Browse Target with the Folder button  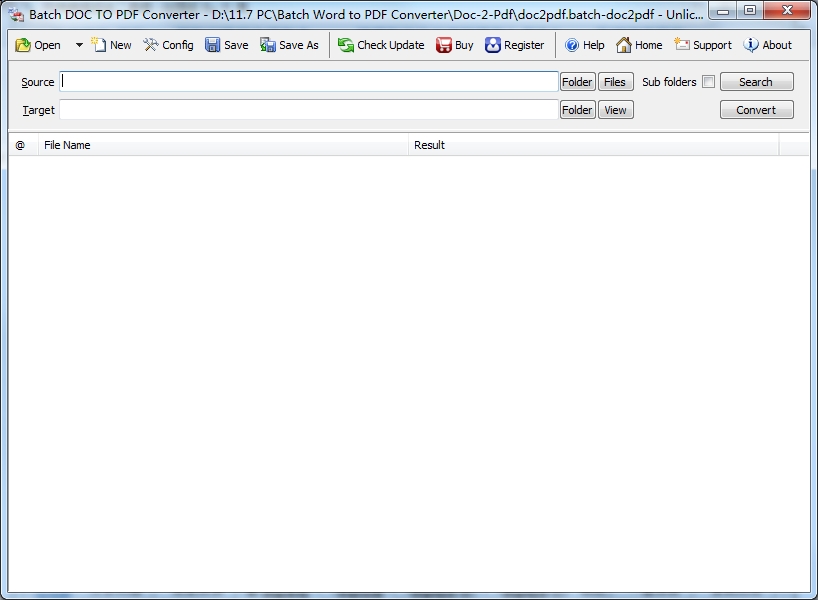click(x=578, y=110)
